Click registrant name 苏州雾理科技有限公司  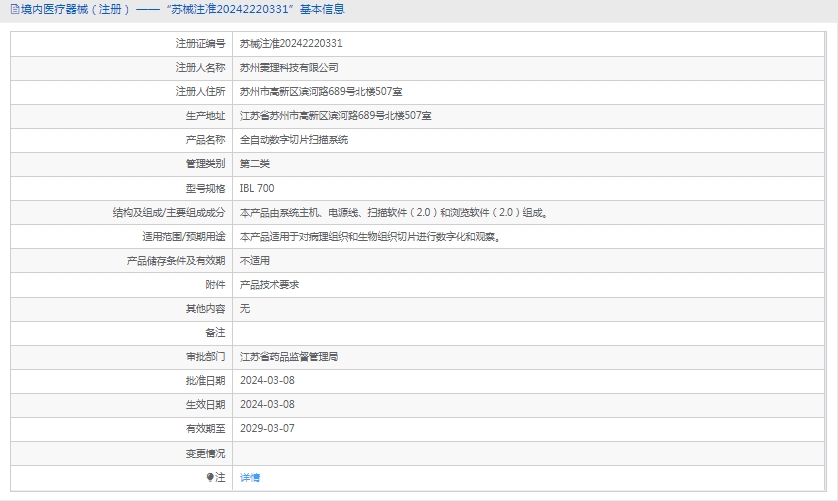(x=289, y=68)
